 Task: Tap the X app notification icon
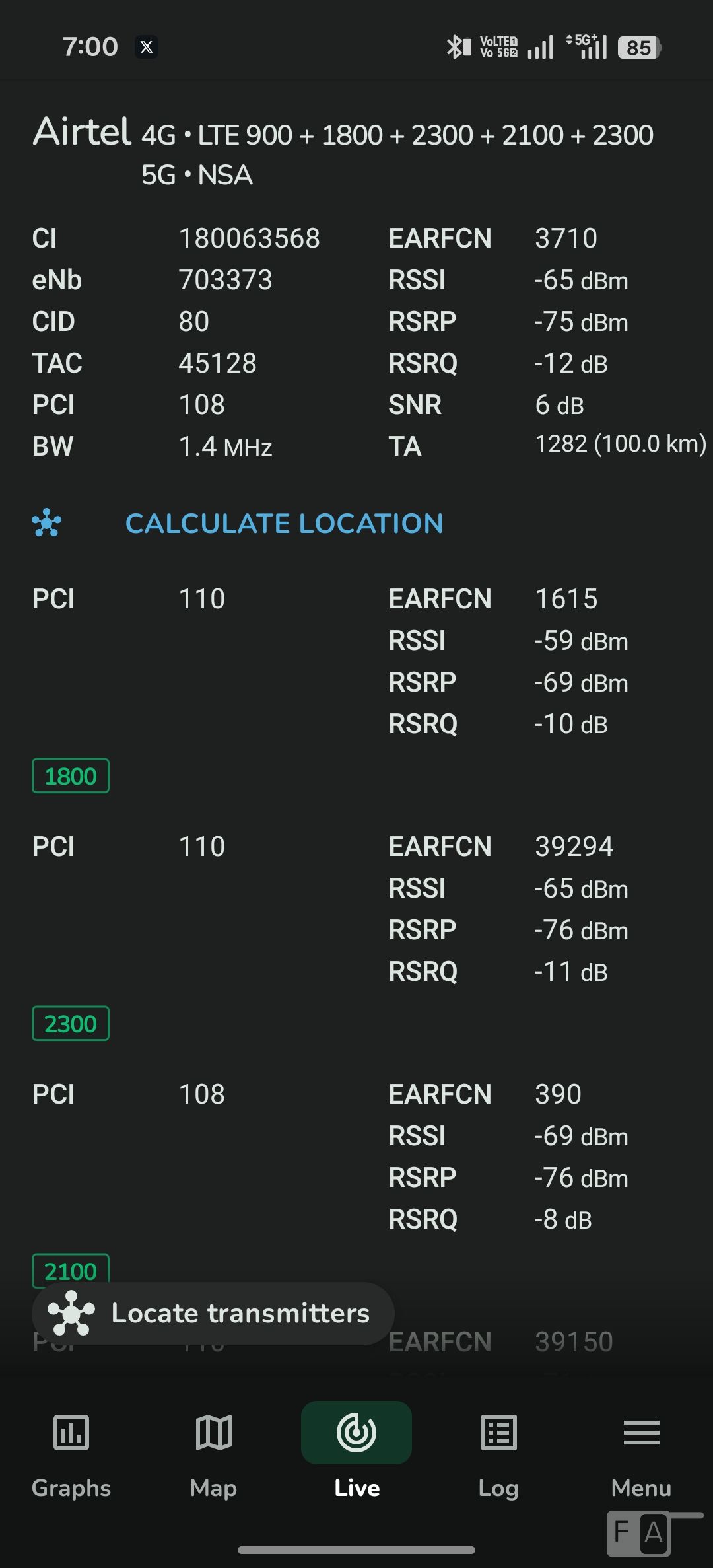click(147, 47)
